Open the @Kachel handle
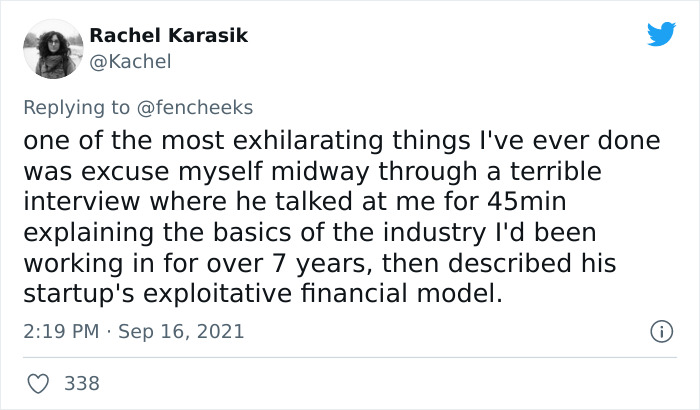 pos(130,61)
